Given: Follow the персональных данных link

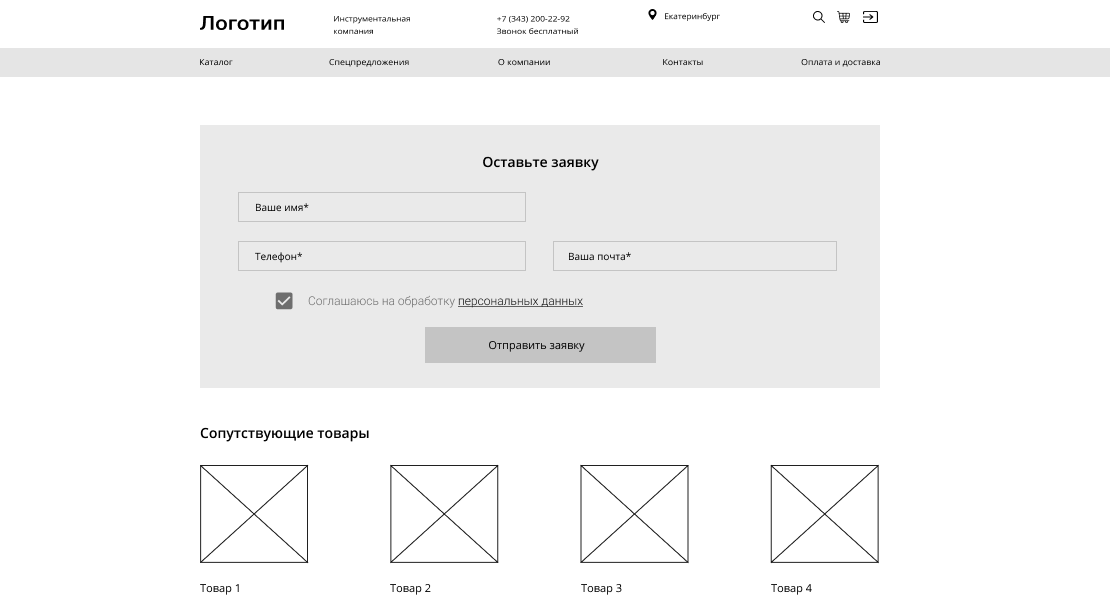Looking at the screenshot, I should coord(520,301).
